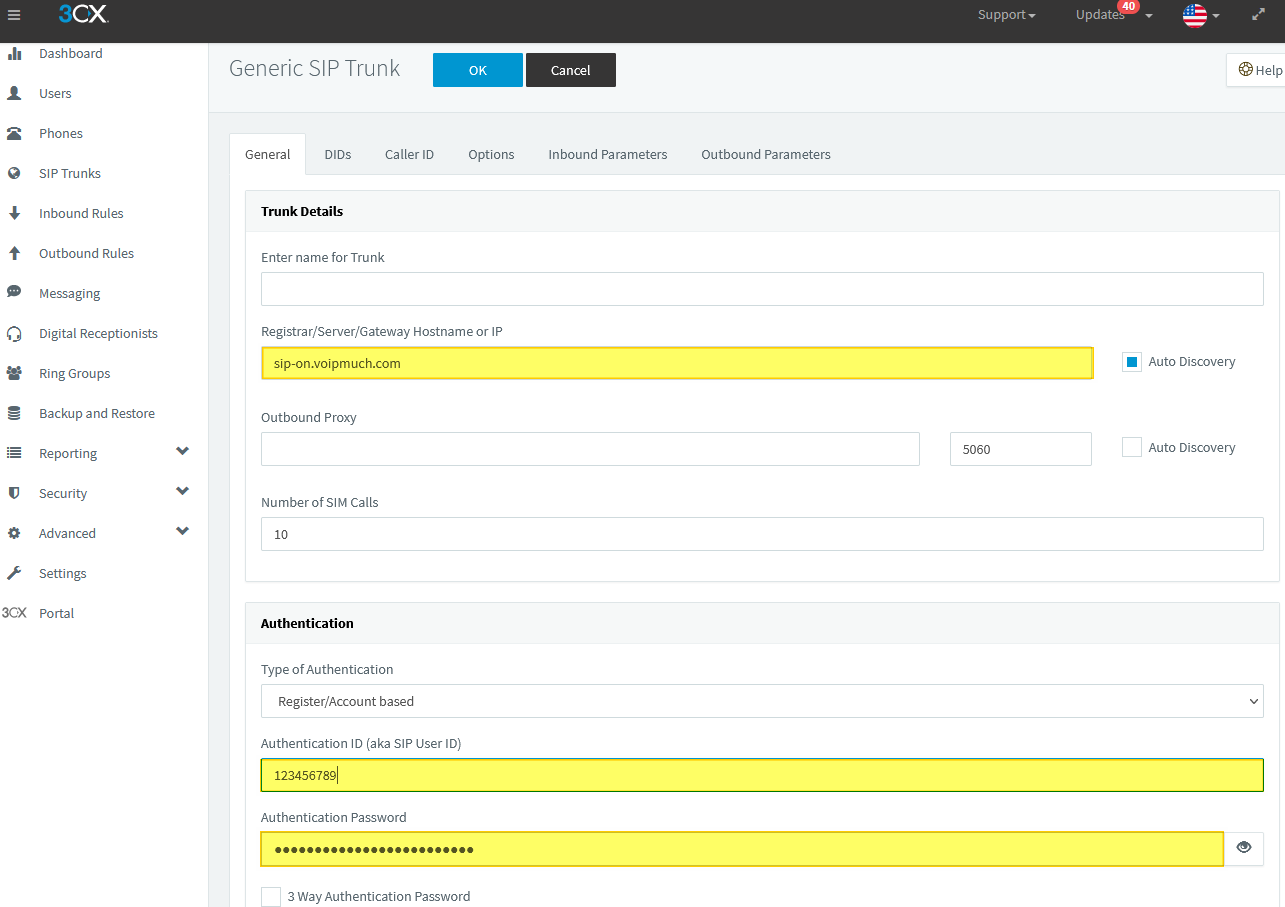The image size is (1285, 907).
Task: Click the Phones telephone icon in sidebar
Action: [x=15, y=134]
